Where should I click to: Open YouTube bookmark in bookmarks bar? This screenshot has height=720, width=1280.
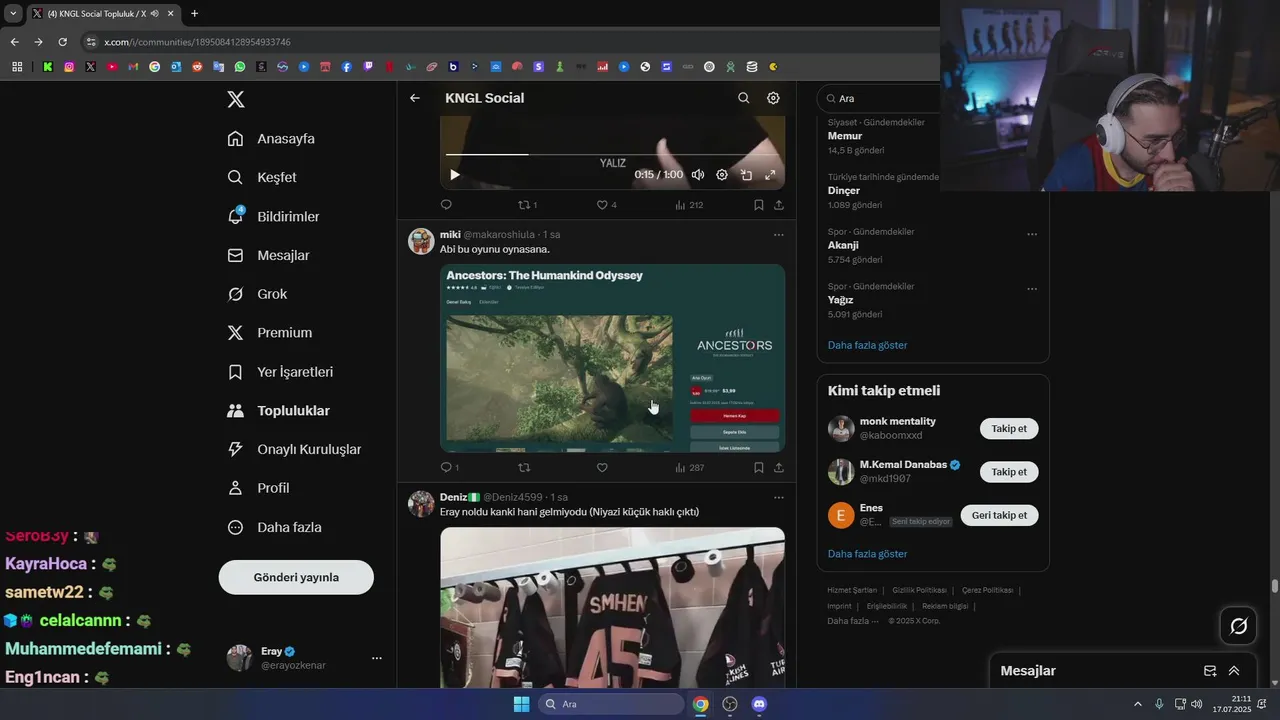[x=111, y=67]
